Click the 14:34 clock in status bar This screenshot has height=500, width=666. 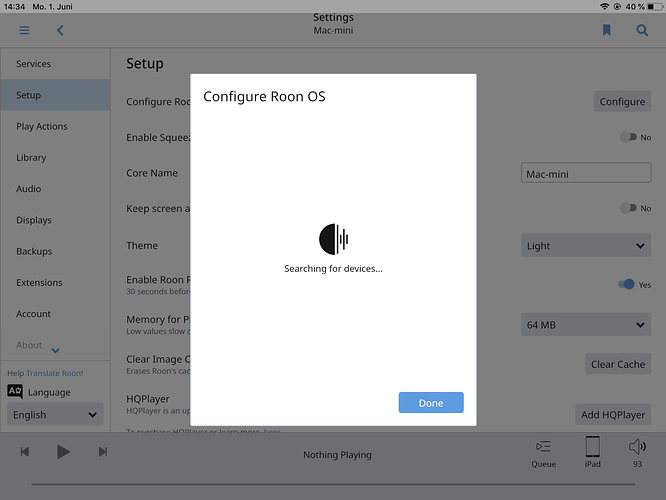coord(14,6)
